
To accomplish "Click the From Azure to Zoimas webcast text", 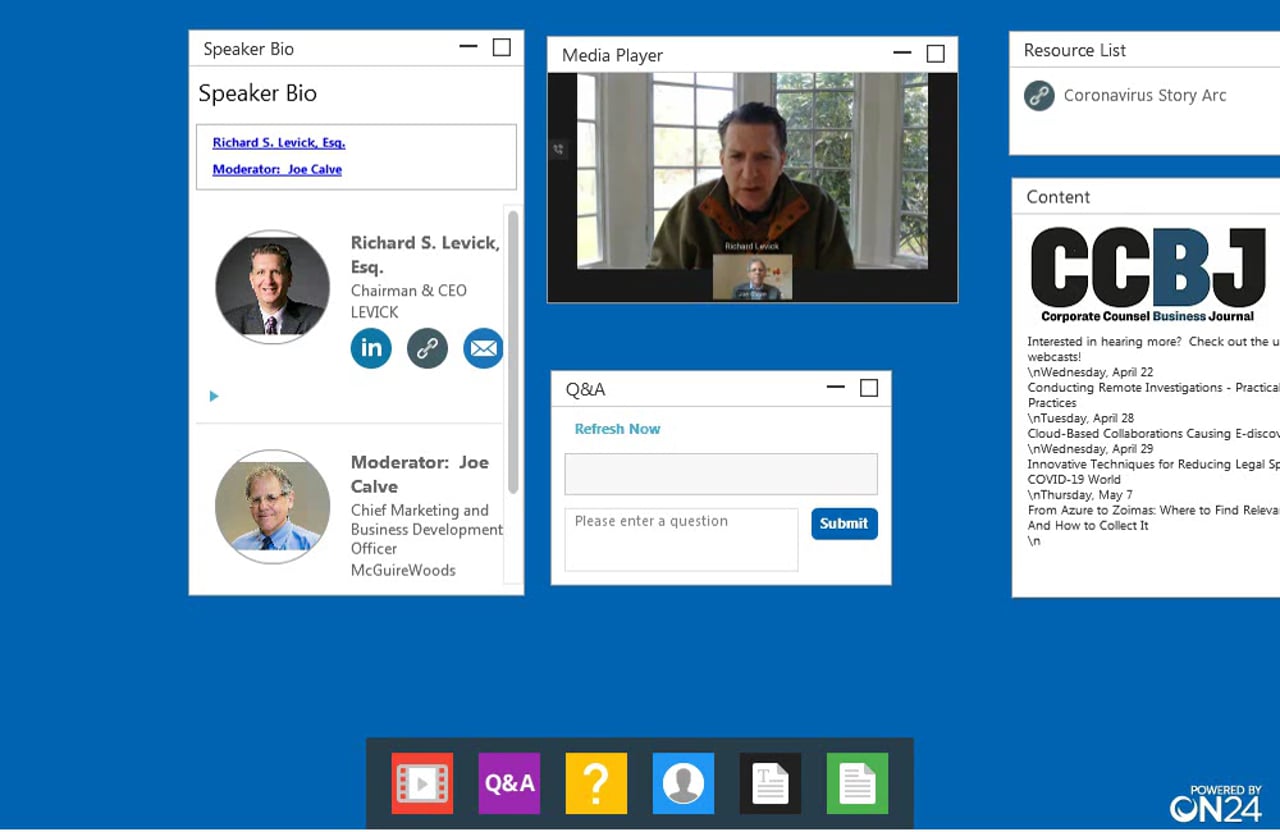I will [x=1153, y=517].
